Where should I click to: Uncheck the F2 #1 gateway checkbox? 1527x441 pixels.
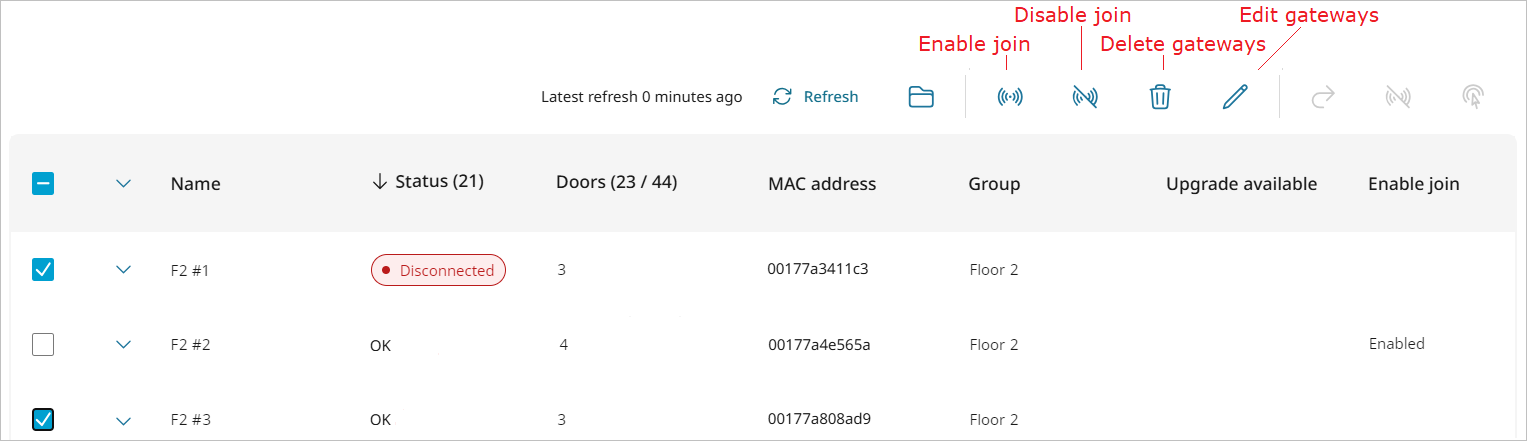[43, 269]
